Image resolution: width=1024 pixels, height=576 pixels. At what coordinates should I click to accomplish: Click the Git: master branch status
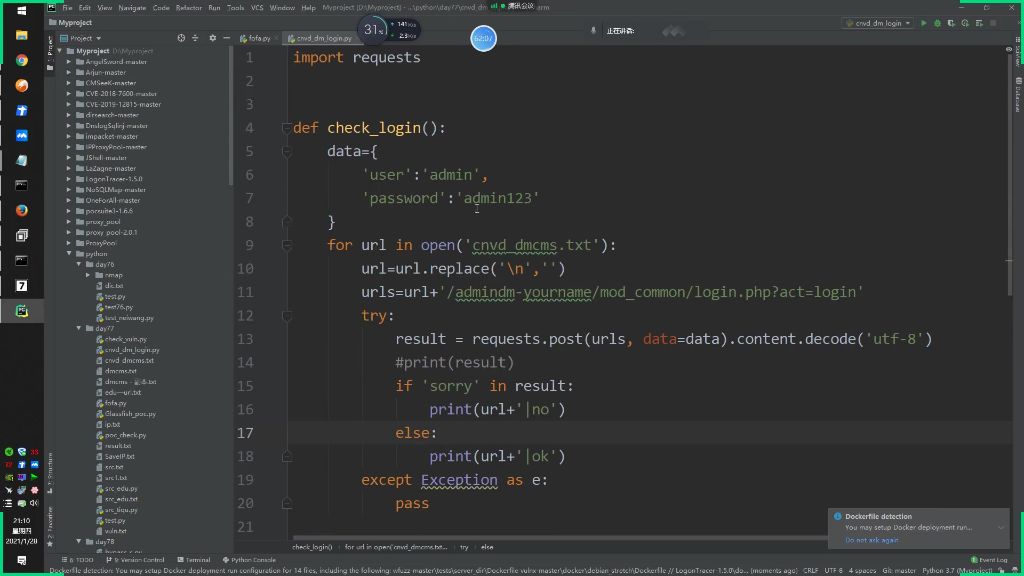coord(899,571)
